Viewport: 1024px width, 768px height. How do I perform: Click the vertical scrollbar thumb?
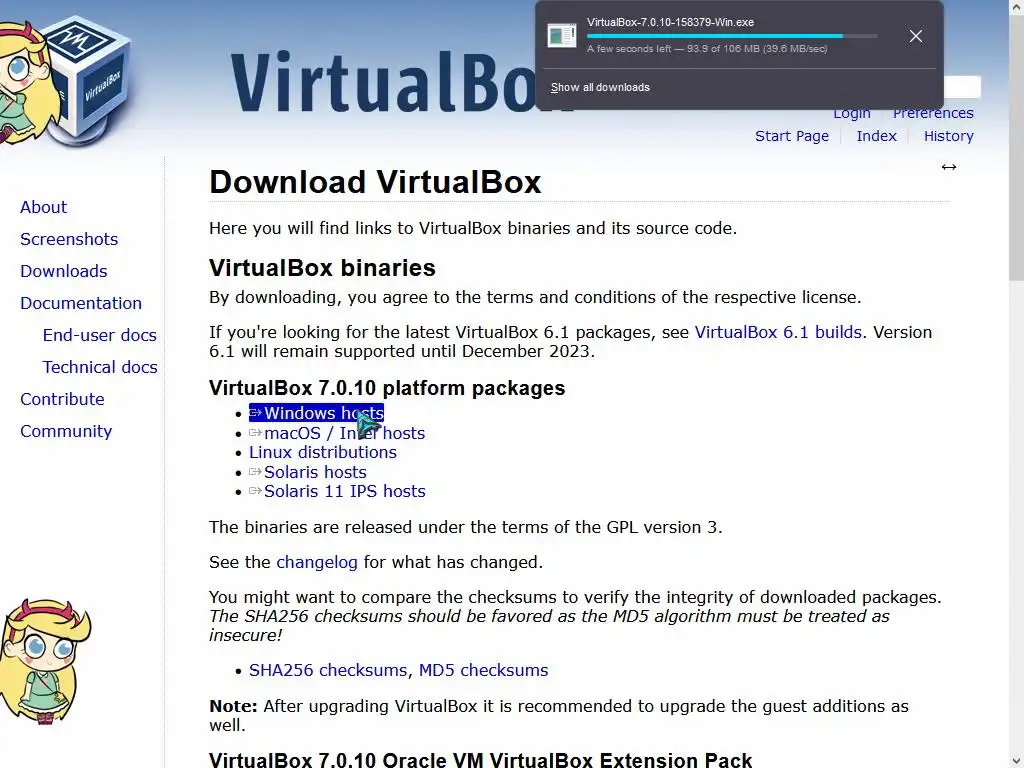click(x=1016, y=147)
